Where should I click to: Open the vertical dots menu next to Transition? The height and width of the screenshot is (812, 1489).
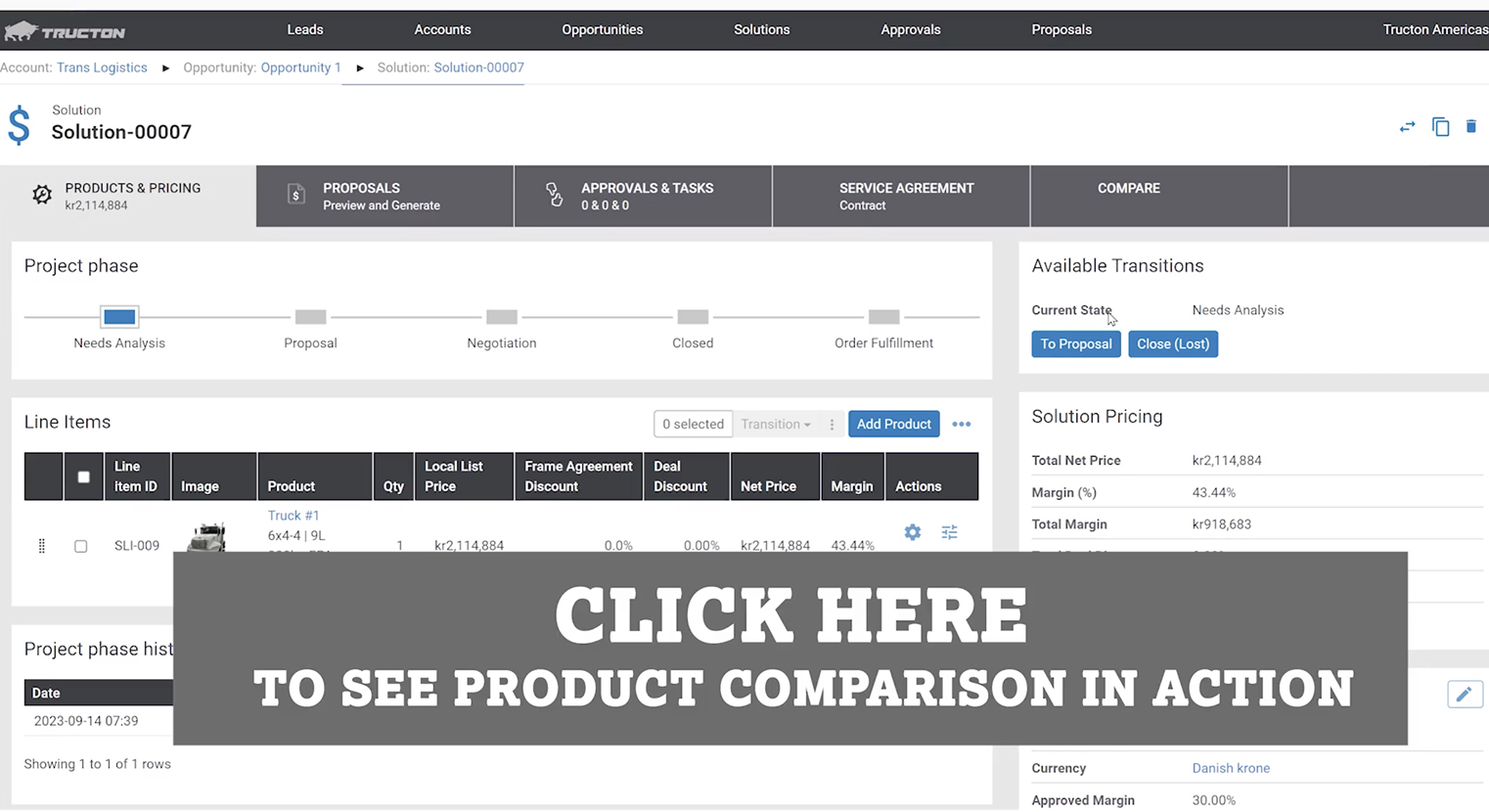tap(832, 425)
